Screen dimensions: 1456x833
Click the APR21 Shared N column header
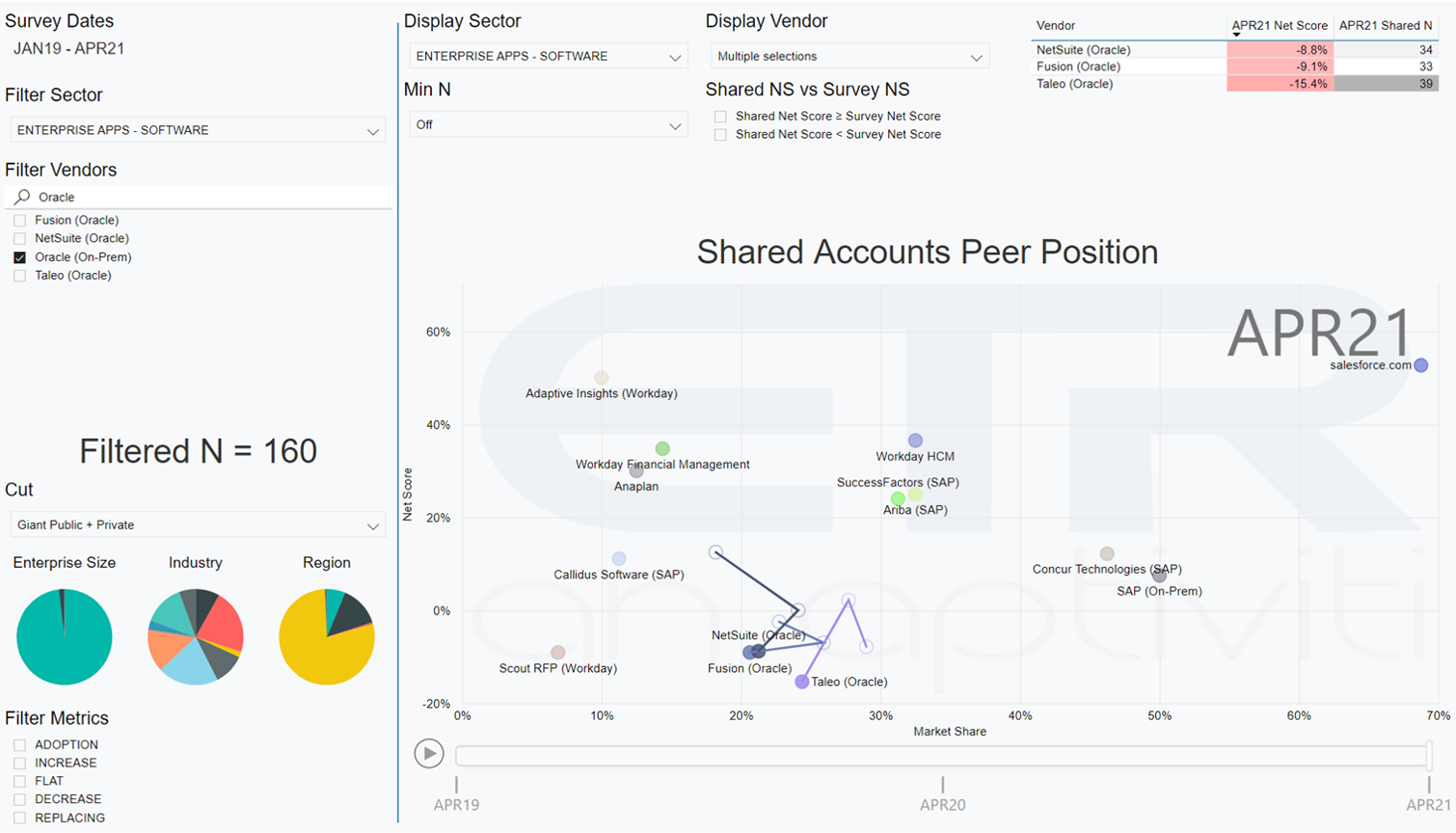click(1386, 26)
